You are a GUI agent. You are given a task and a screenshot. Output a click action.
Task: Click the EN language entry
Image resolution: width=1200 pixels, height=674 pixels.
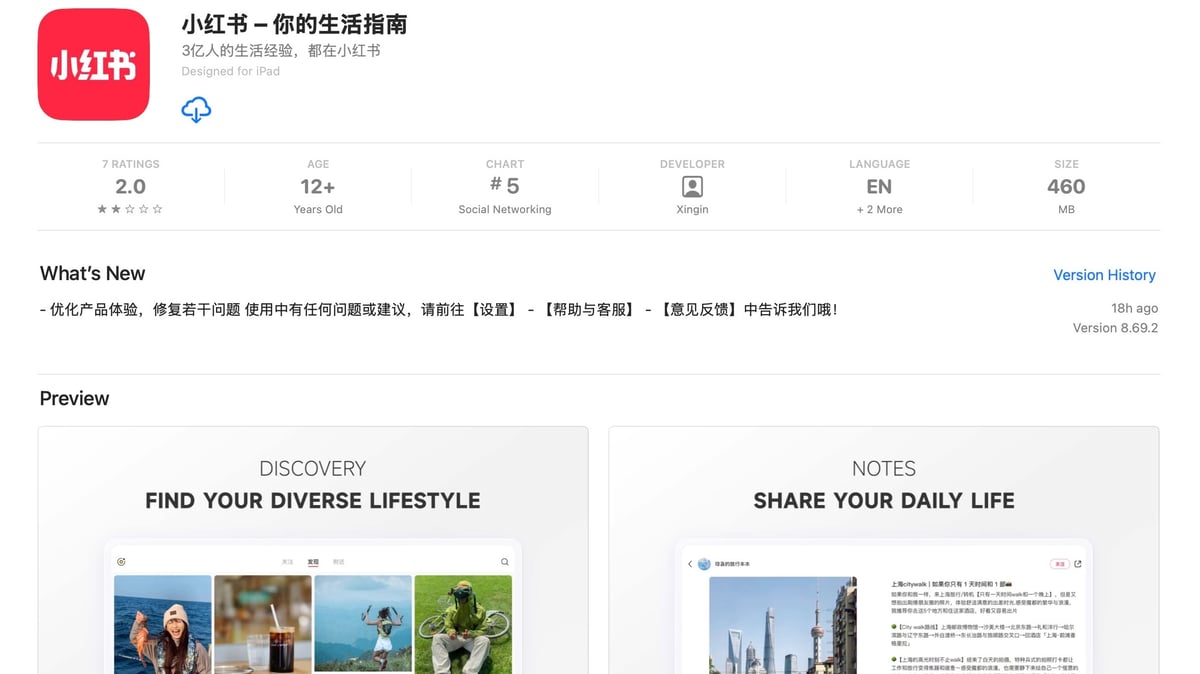coord(879,187)
